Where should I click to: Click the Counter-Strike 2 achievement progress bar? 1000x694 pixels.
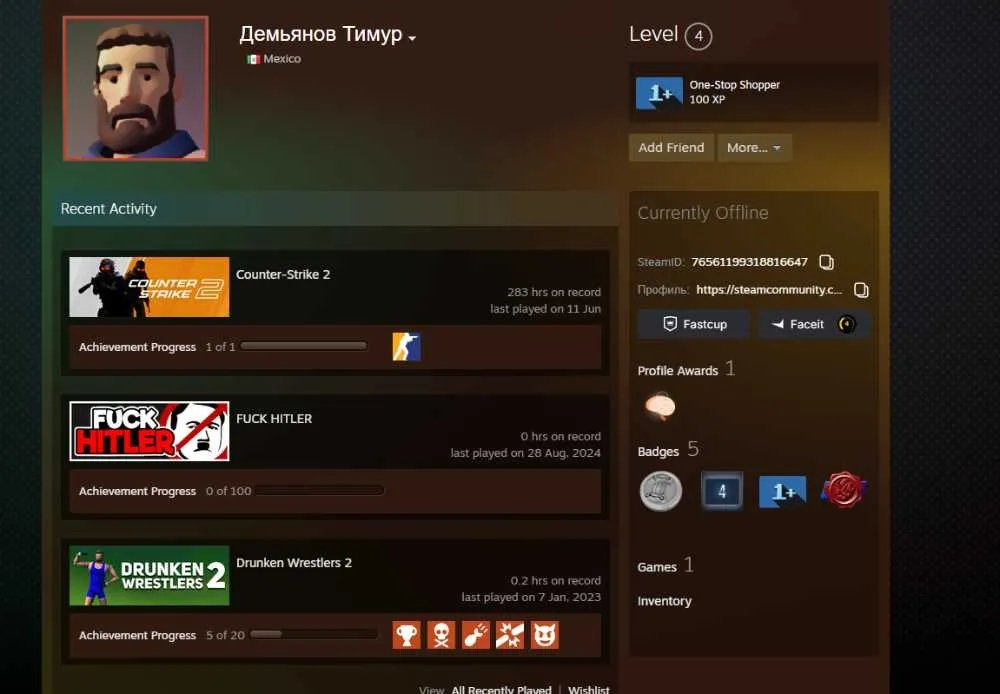[x=304, y=346]
